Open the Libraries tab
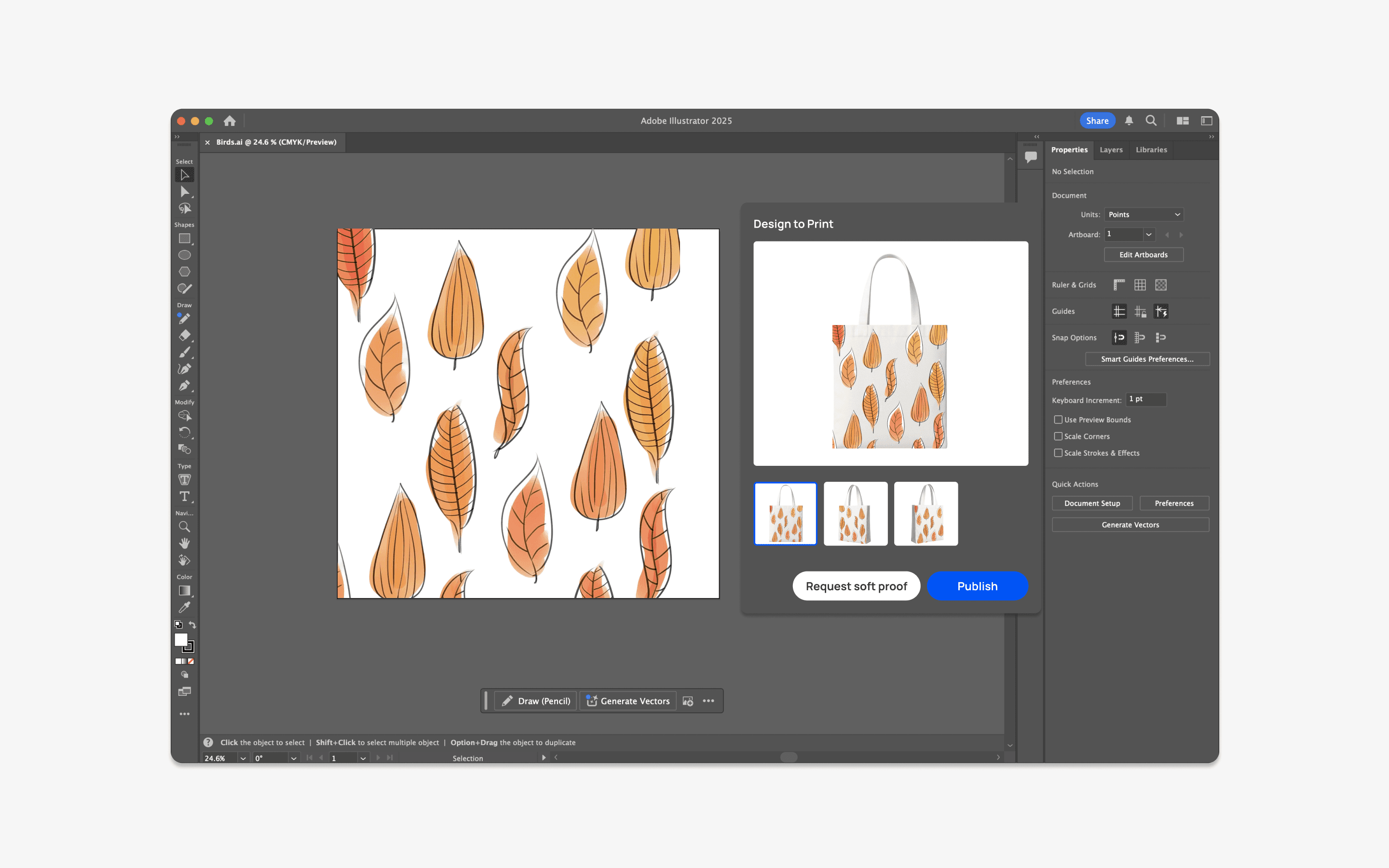1389x868 pixels. [1151, 150]
